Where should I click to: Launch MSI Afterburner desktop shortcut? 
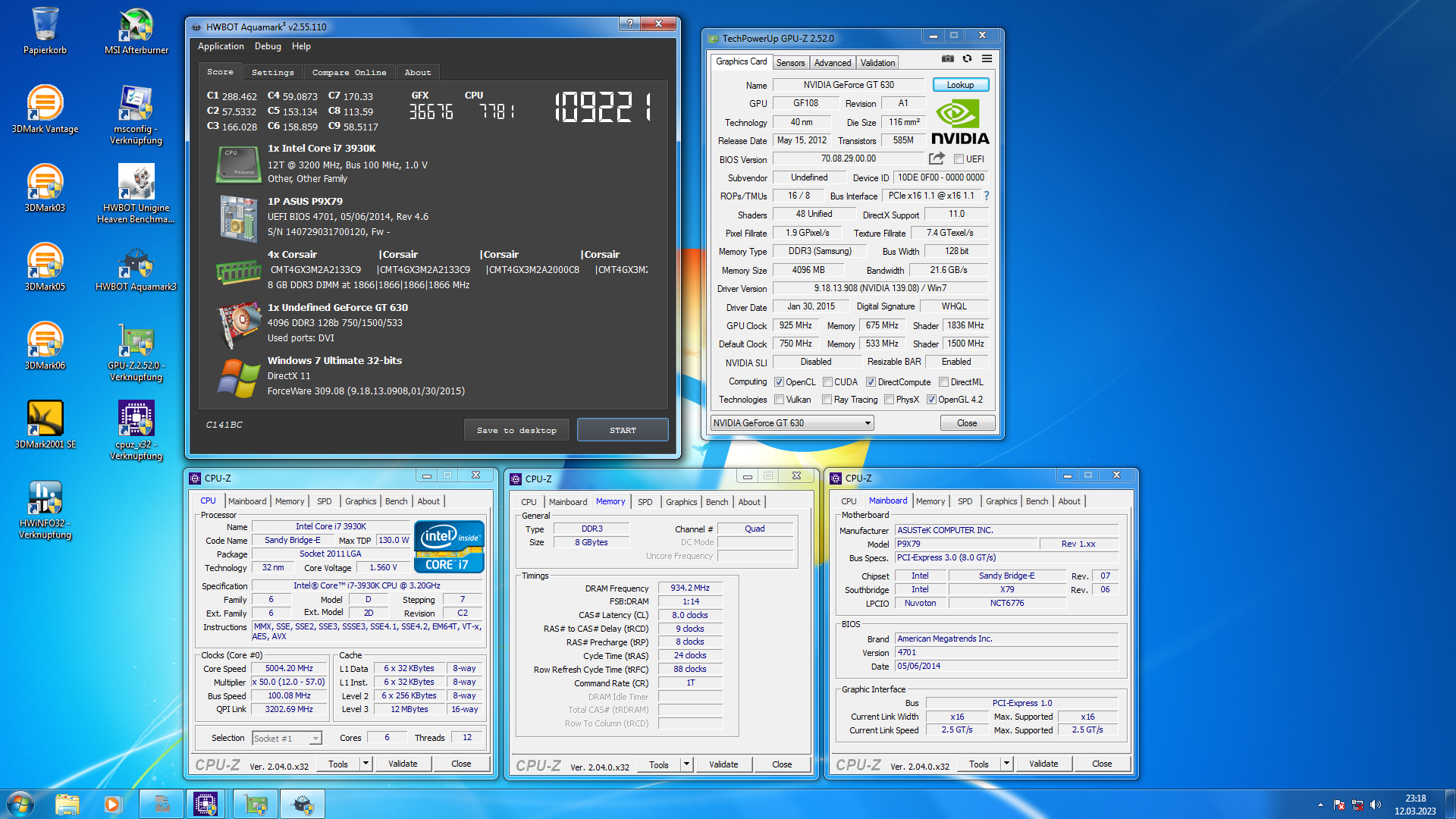tap(136, 30)
